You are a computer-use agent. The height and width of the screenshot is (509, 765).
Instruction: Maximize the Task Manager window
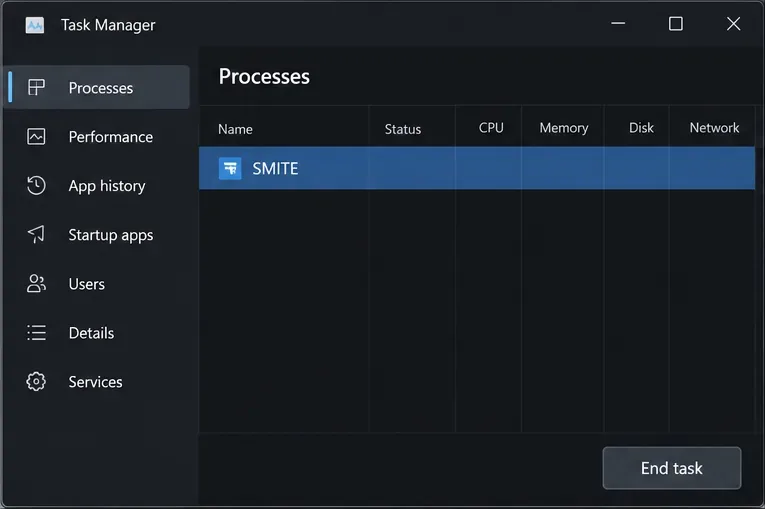pyautogui.click(x=676, y=23)
